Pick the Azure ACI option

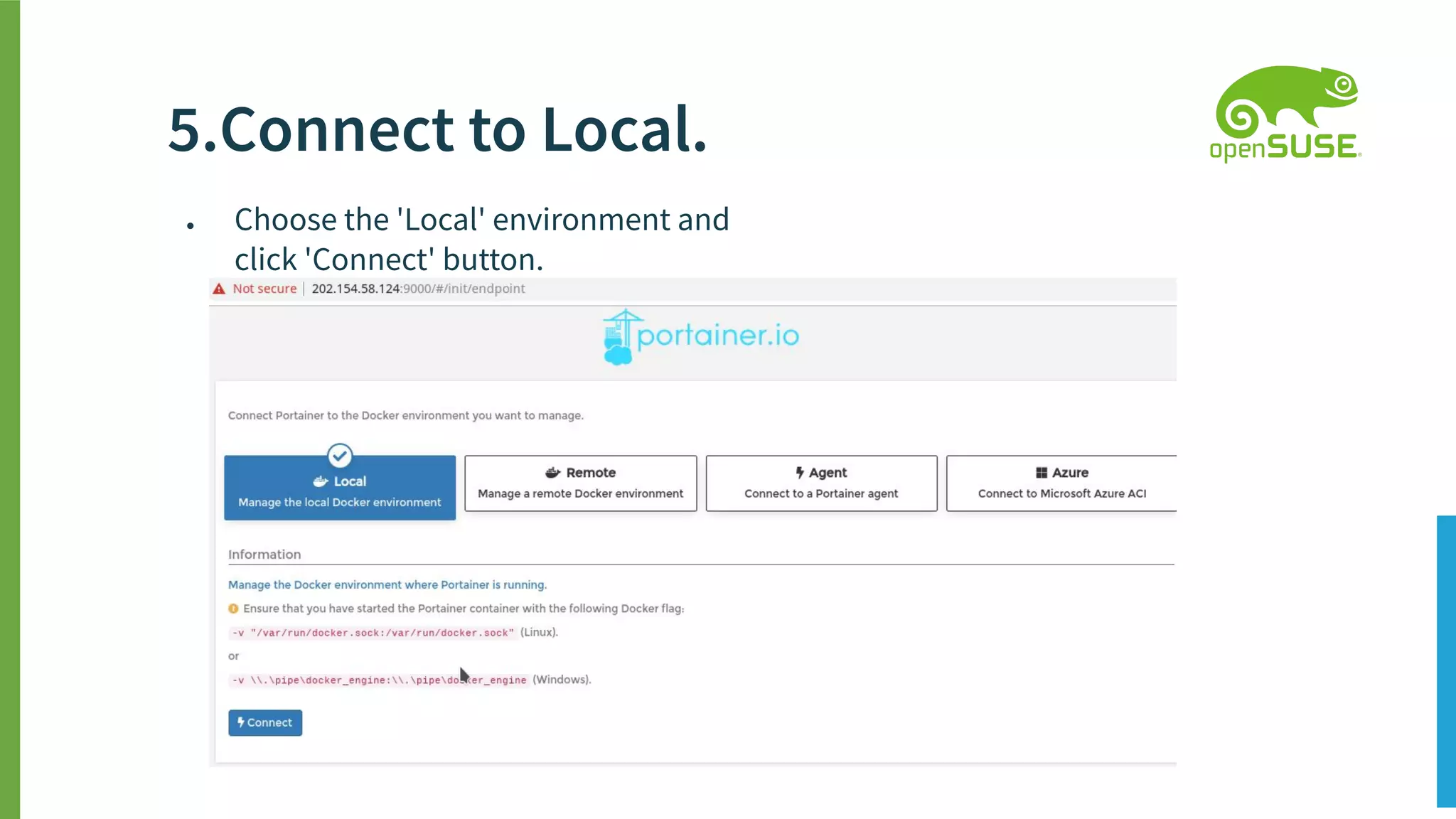pos(1061,483)
